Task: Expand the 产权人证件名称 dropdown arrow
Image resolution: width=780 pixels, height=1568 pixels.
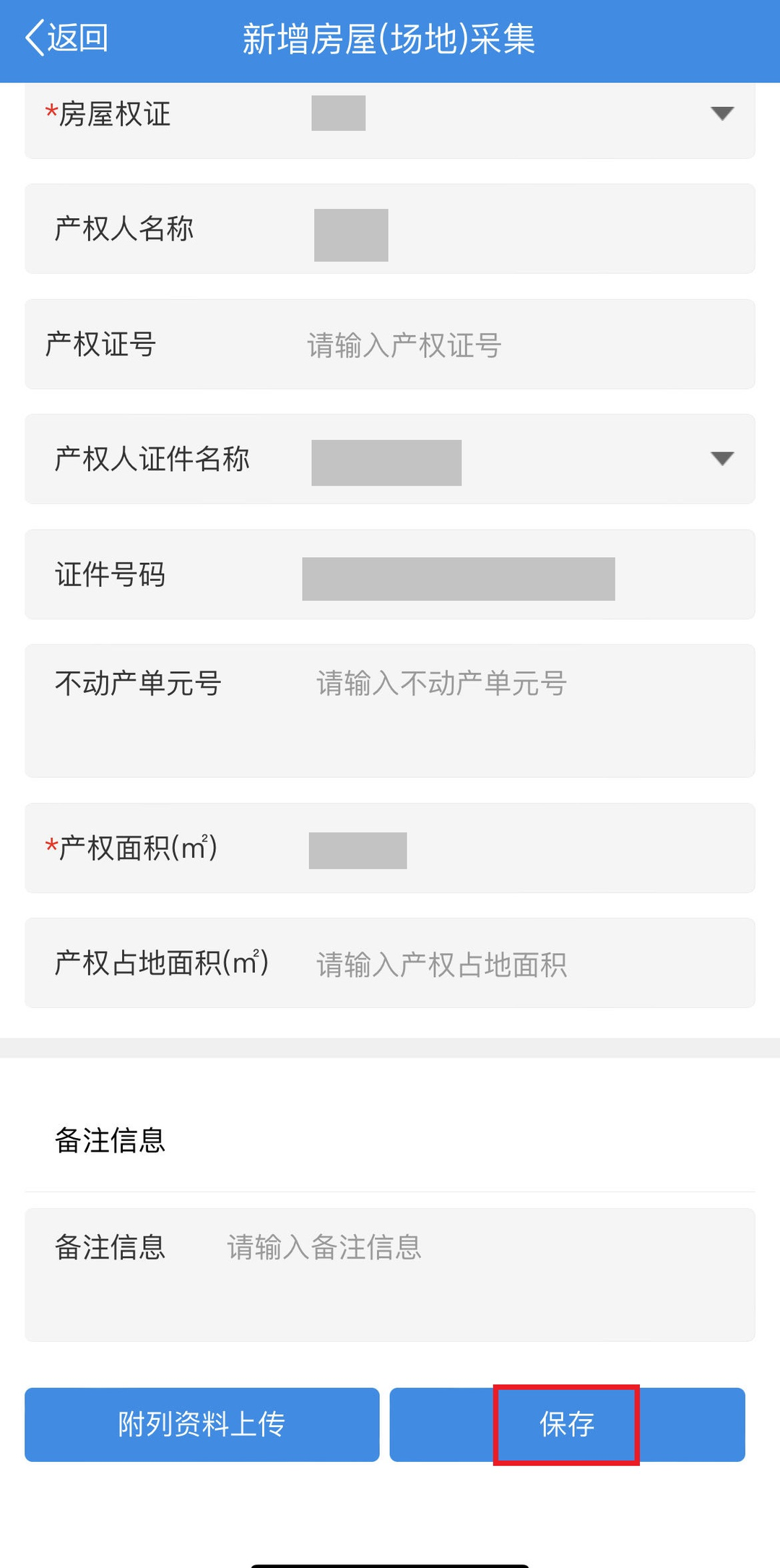Action: tap(721, 459)
